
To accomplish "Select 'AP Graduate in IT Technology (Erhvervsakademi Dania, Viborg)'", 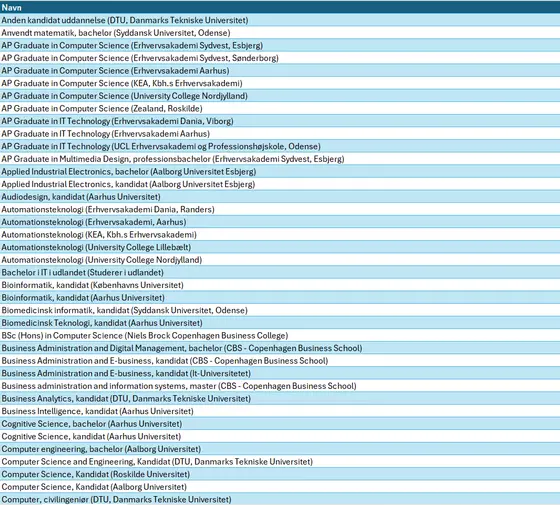I will click(x=280, y=121).
